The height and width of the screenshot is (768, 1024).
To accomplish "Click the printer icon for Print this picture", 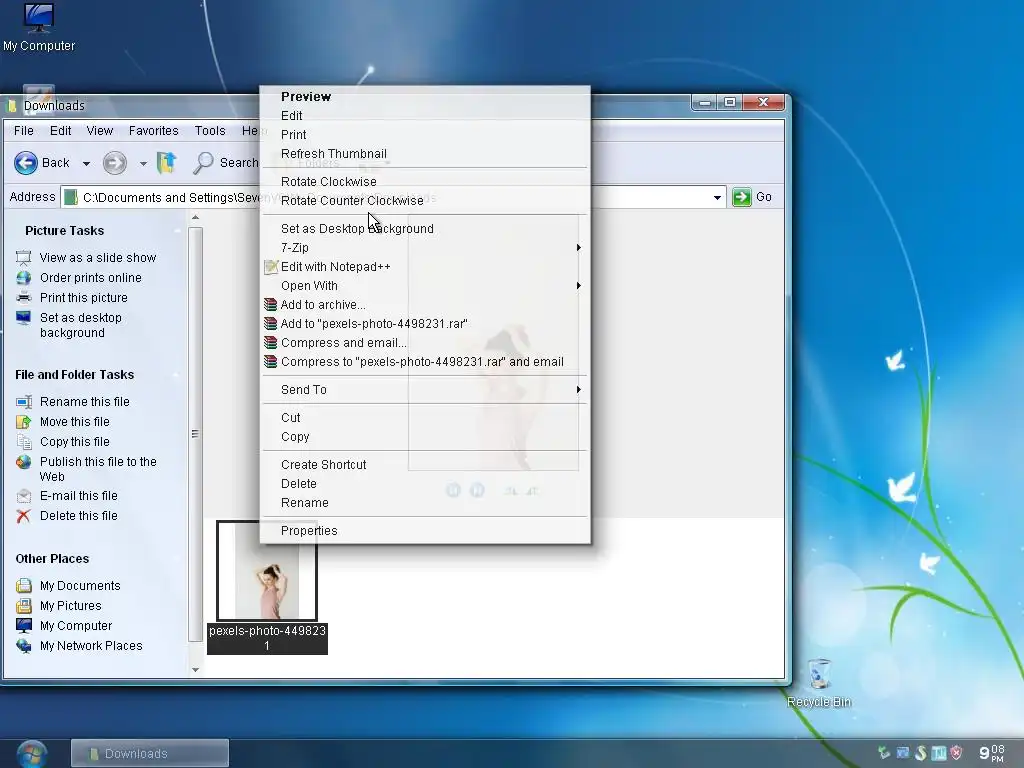I will pos(24,298).
